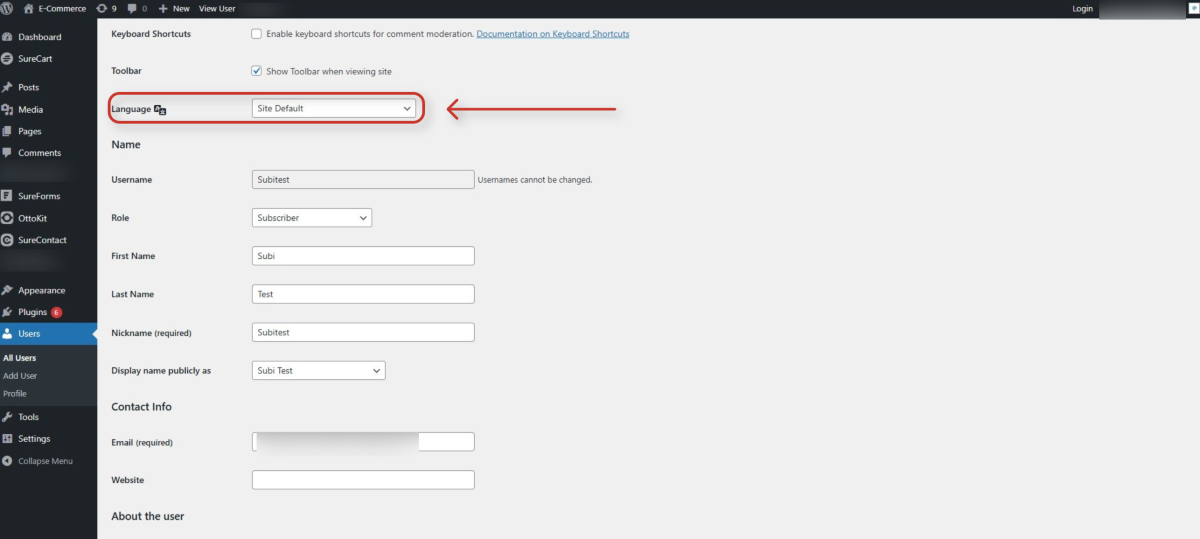Click the About the user heading
Image resolution: width=1200 pixels, height=539 pixels.
click(x=148, y=516)
